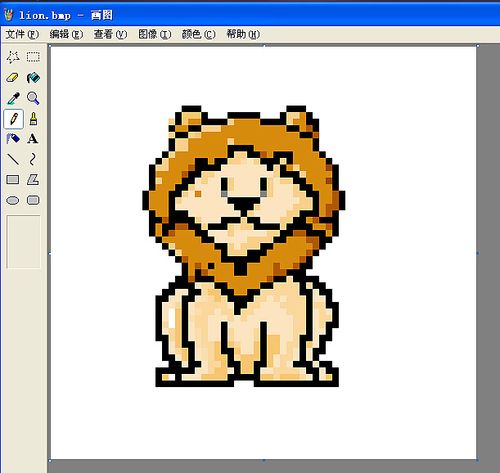Click the Paint app icon in title bar

(8, 15)
